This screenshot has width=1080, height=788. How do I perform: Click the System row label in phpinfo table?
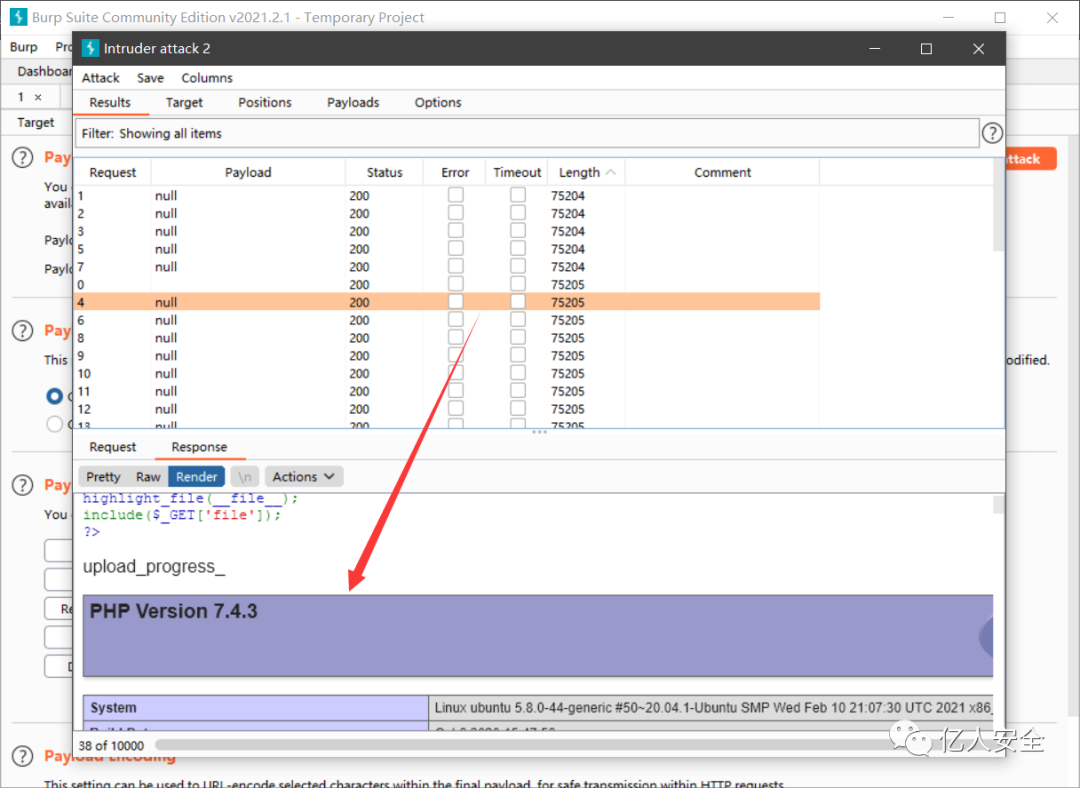[114, 707]
